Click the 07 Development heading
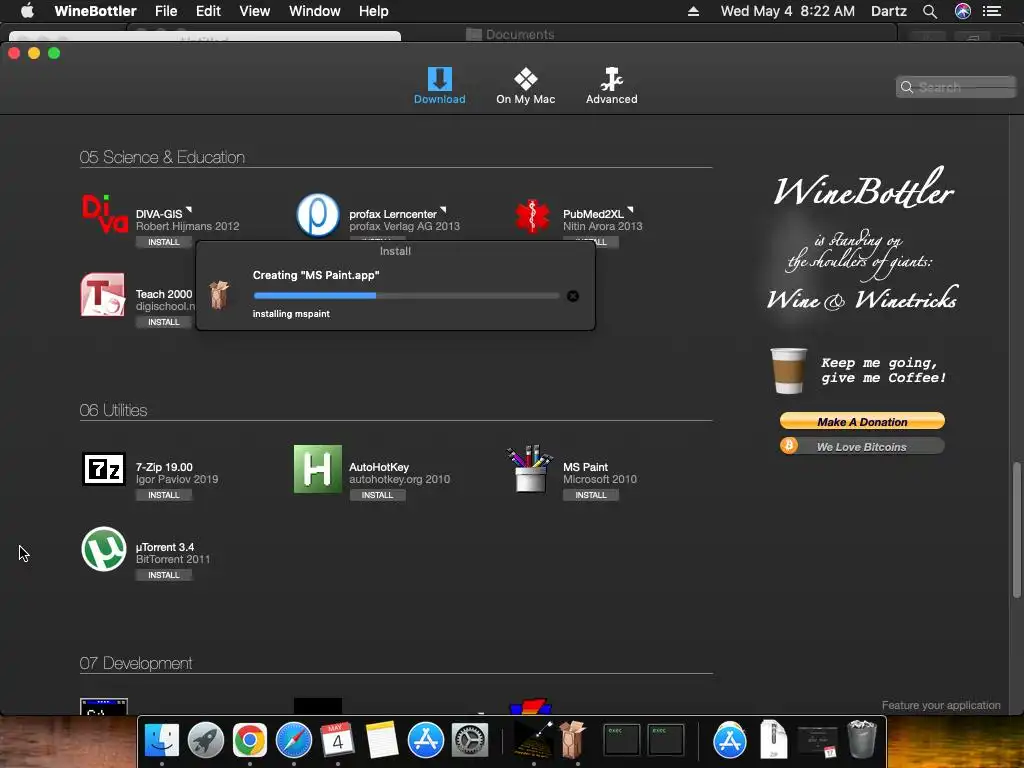Image resolution: width=1024 pixels, height=768 pixels. click(x=135, y=664)
